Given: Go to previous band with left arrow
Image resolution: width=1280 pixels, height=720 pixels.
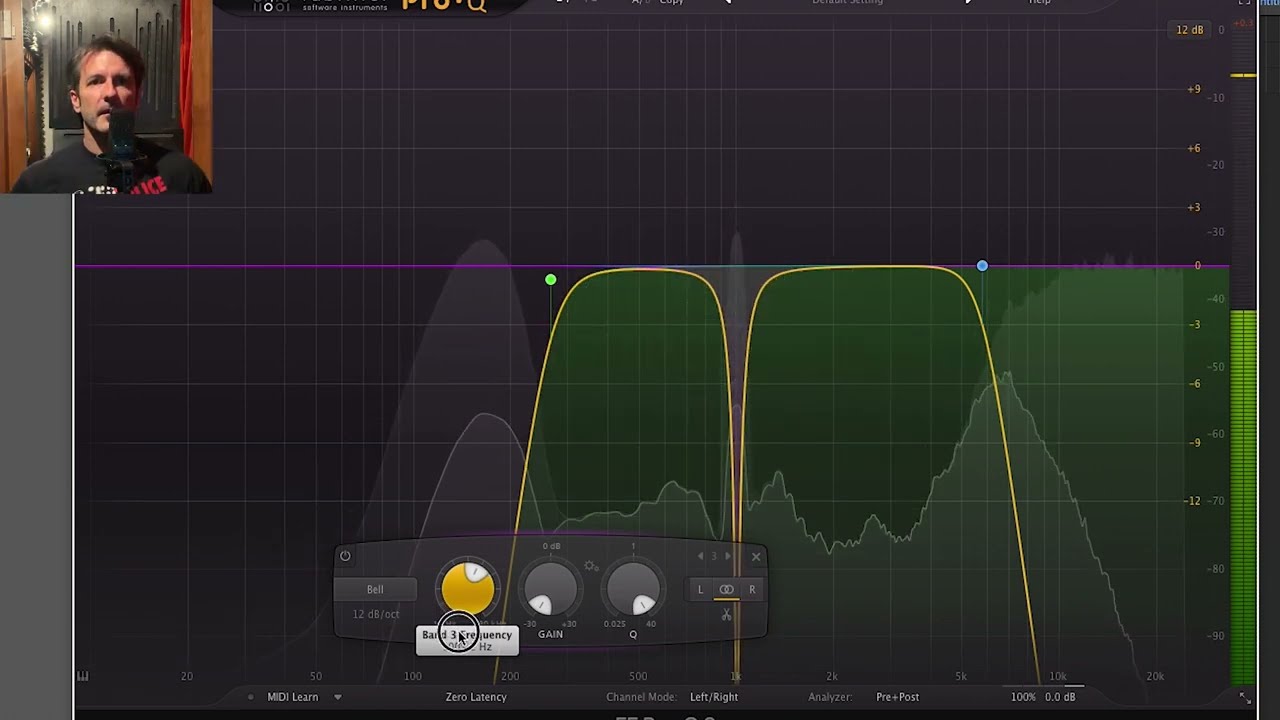Looking at the screenshot, I should [x=700, y=556].
